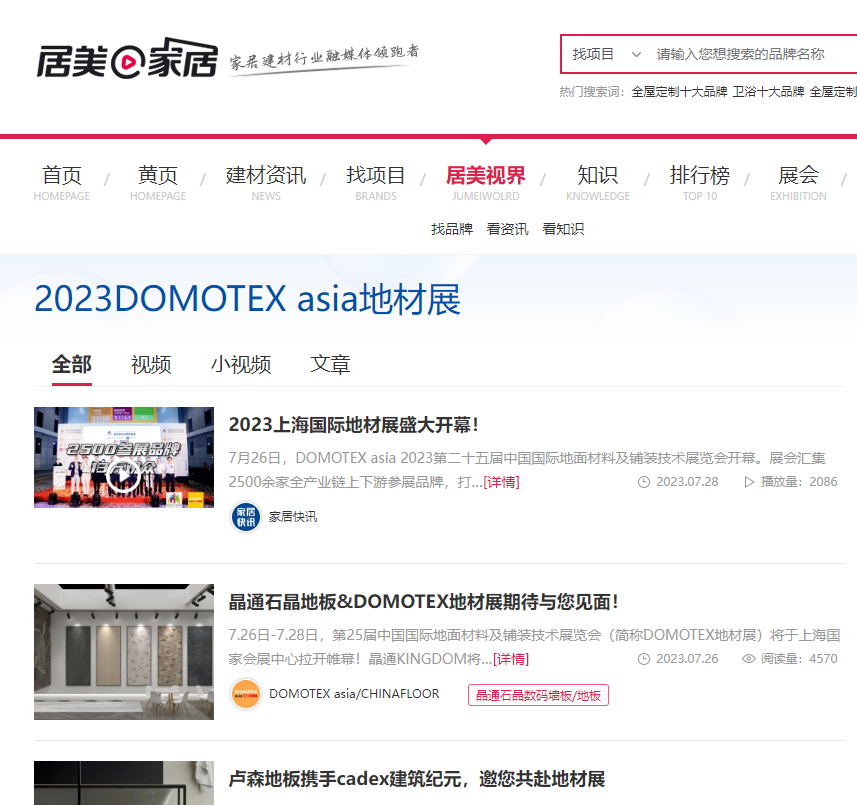Switch to the 视频 tab
This screenshot has height=805, width=857.
151,365
